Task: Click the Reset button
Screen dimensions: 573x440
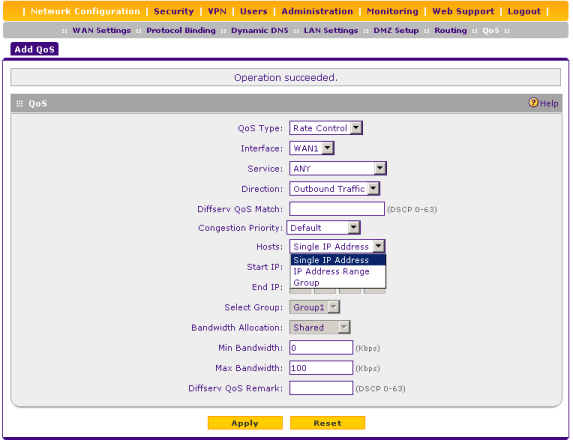Action: pyautogui.click(x=327, y=423)
